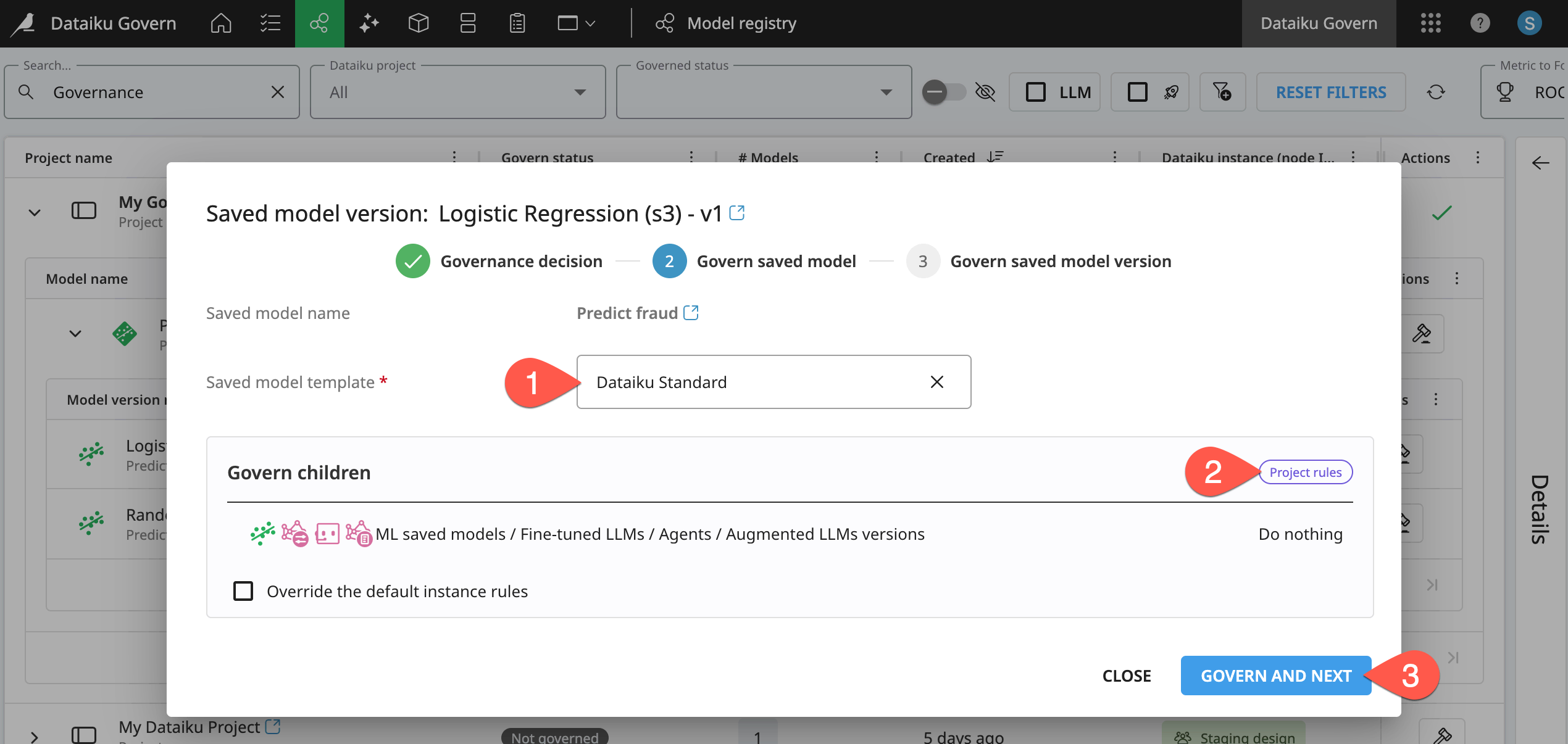Viewport: 1568px width, 744px height.
Task: Collapse the My Governed project row chevron
Action: [35, 213]
